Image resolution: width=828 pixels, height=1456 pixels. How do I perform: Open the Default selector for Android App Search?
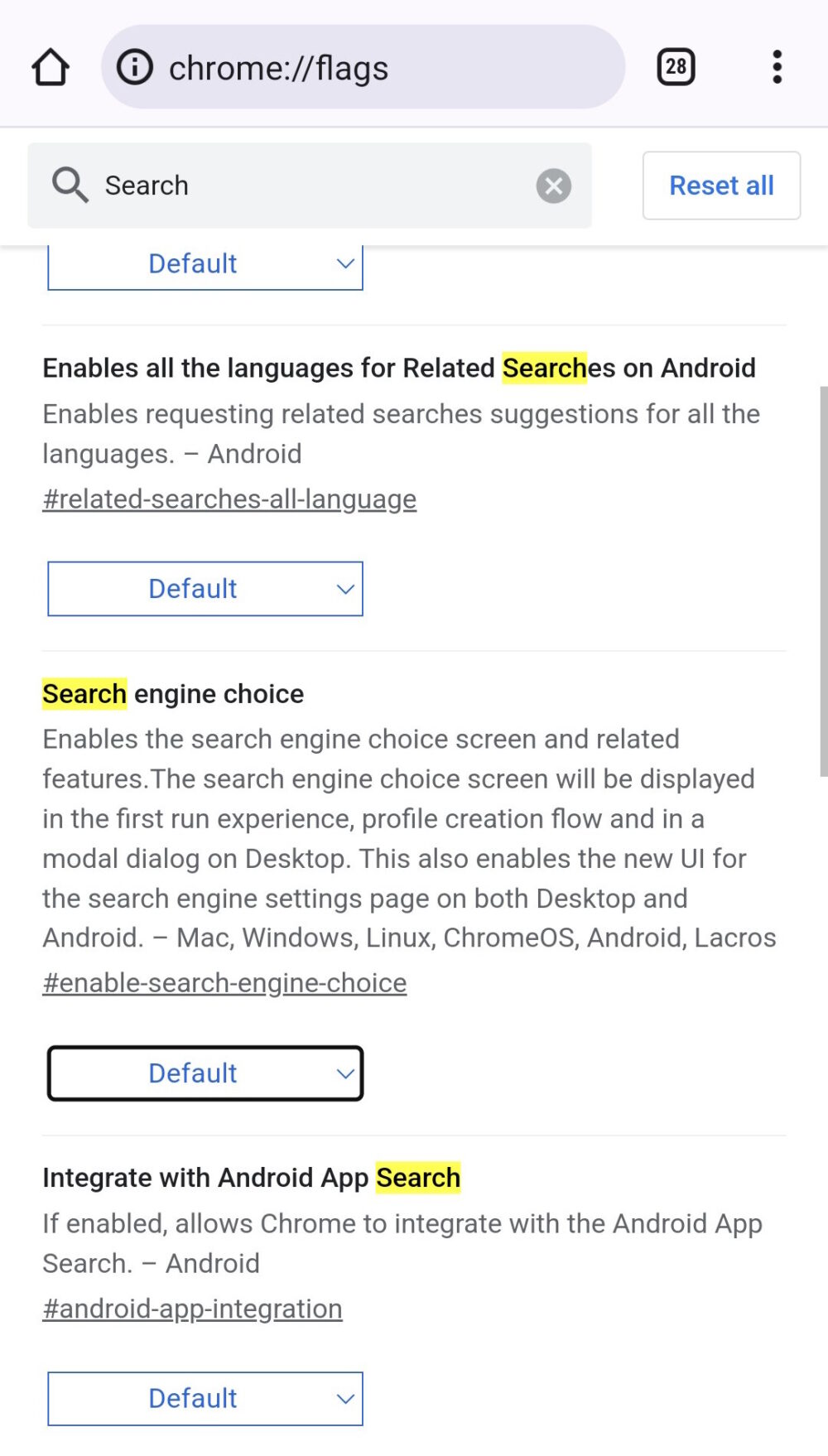[205, 1398]
